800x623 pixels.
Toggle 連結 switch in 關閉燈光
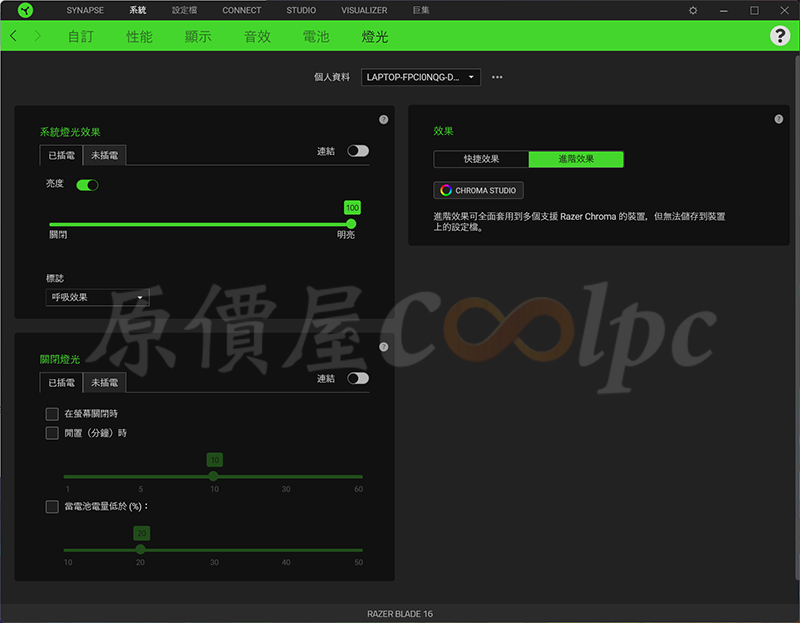click(x=358, y=379)
